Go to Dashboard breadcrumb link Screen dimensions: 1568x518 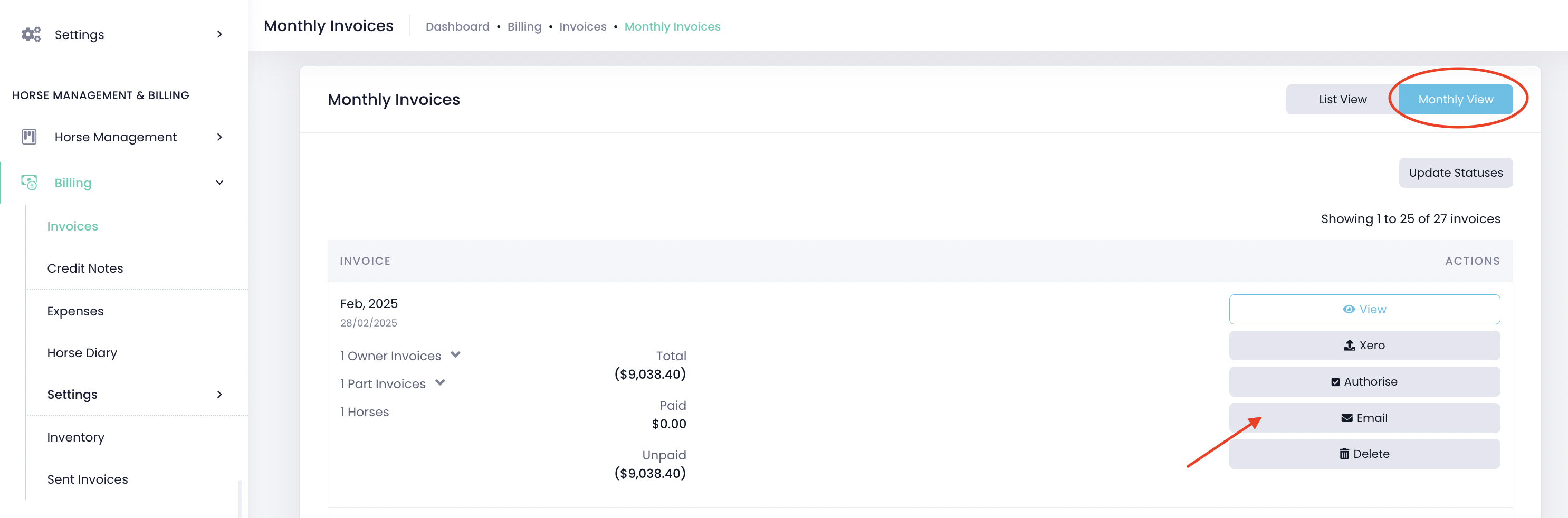[x=457, y=27]
